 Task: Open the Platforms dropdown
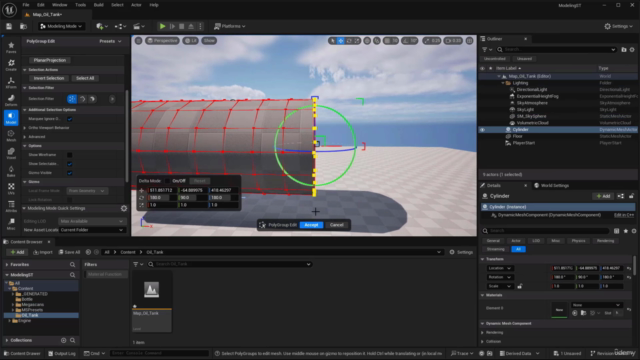230,26
